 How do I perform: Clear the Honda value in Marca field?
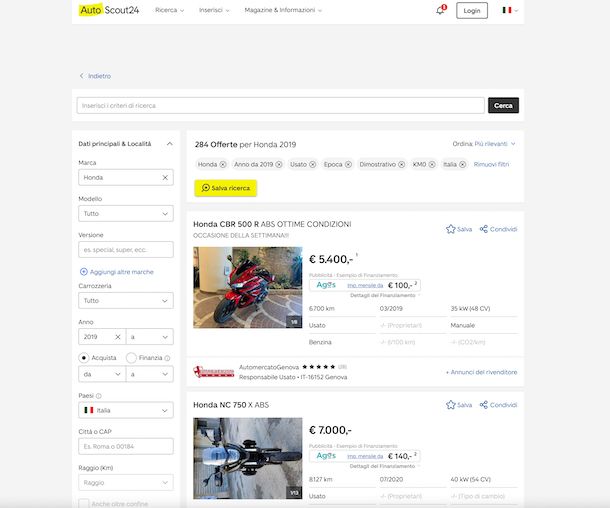pyautogui.click(x=165, y=177)
